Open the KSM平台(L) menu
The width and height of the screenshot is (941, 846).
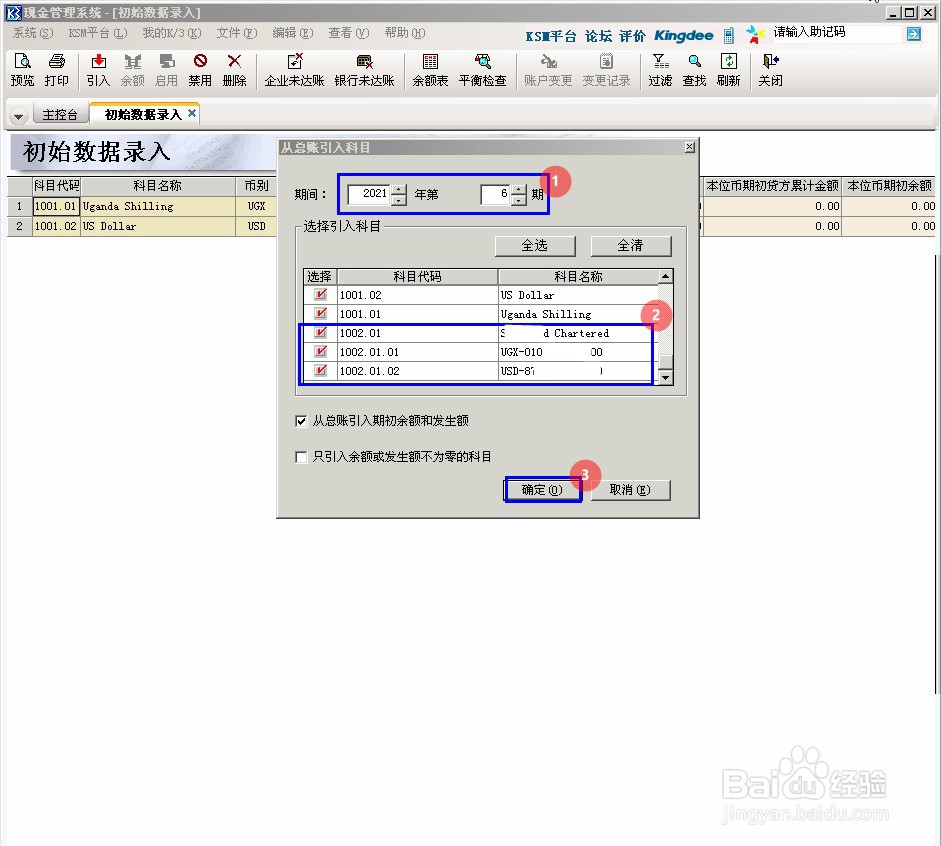(98, 33)
